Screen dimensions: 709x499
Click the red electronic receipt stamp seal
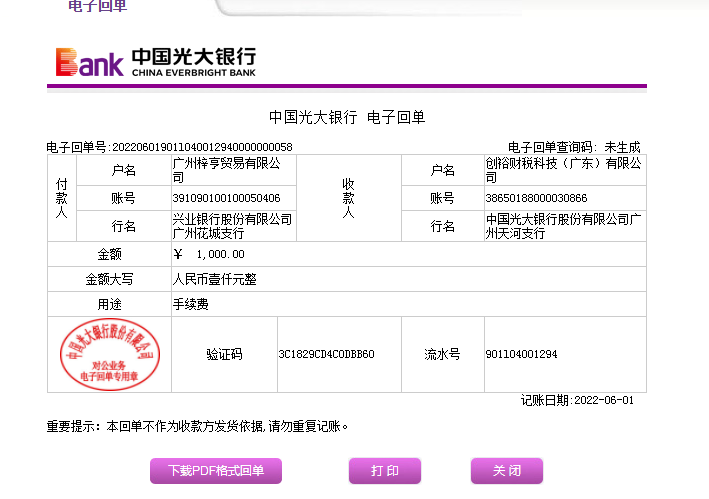click(x=109, y=354)
